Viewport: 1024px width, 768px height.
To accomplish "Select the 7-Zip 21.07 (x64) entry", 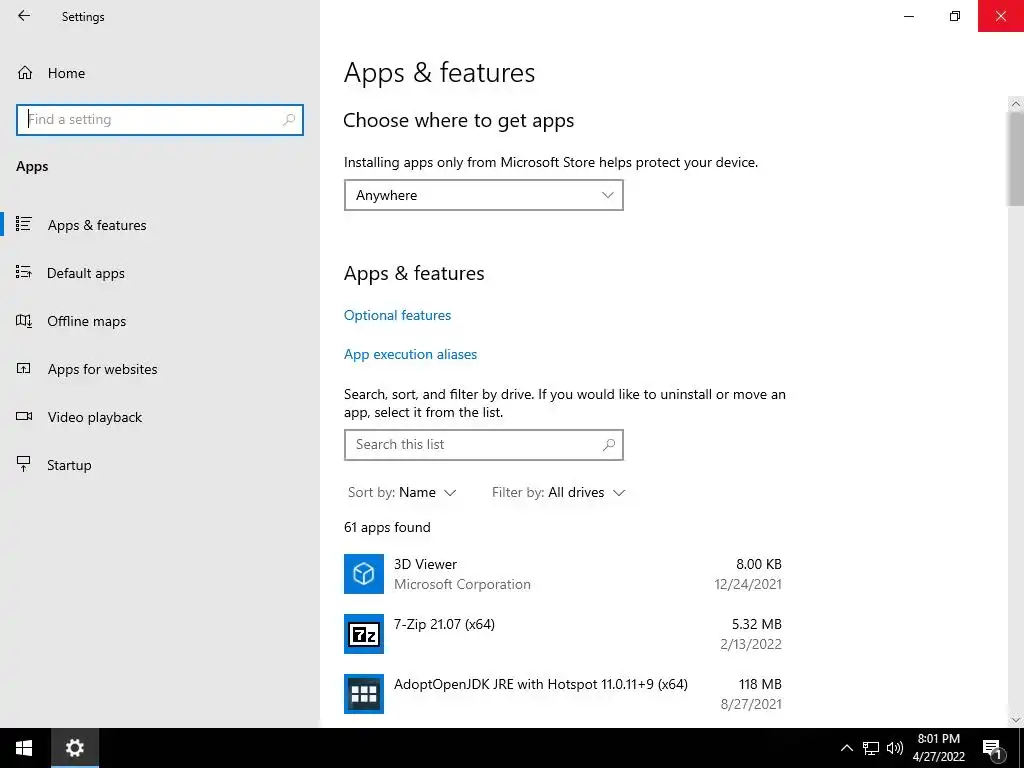I will [x=563, y=634].
